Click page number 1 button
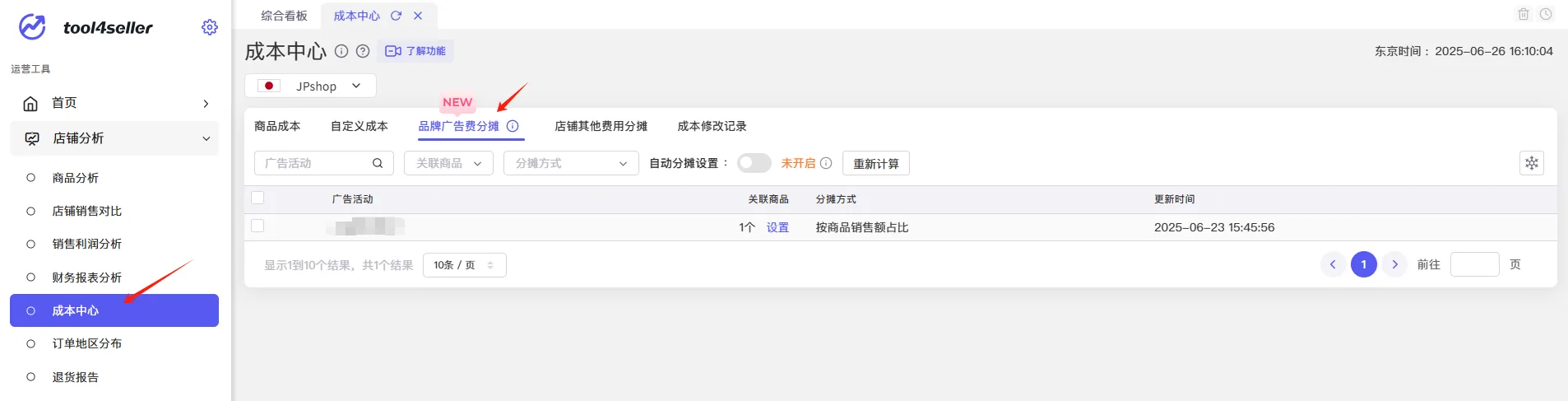 pyautogui.click(x=1364, y=264)
